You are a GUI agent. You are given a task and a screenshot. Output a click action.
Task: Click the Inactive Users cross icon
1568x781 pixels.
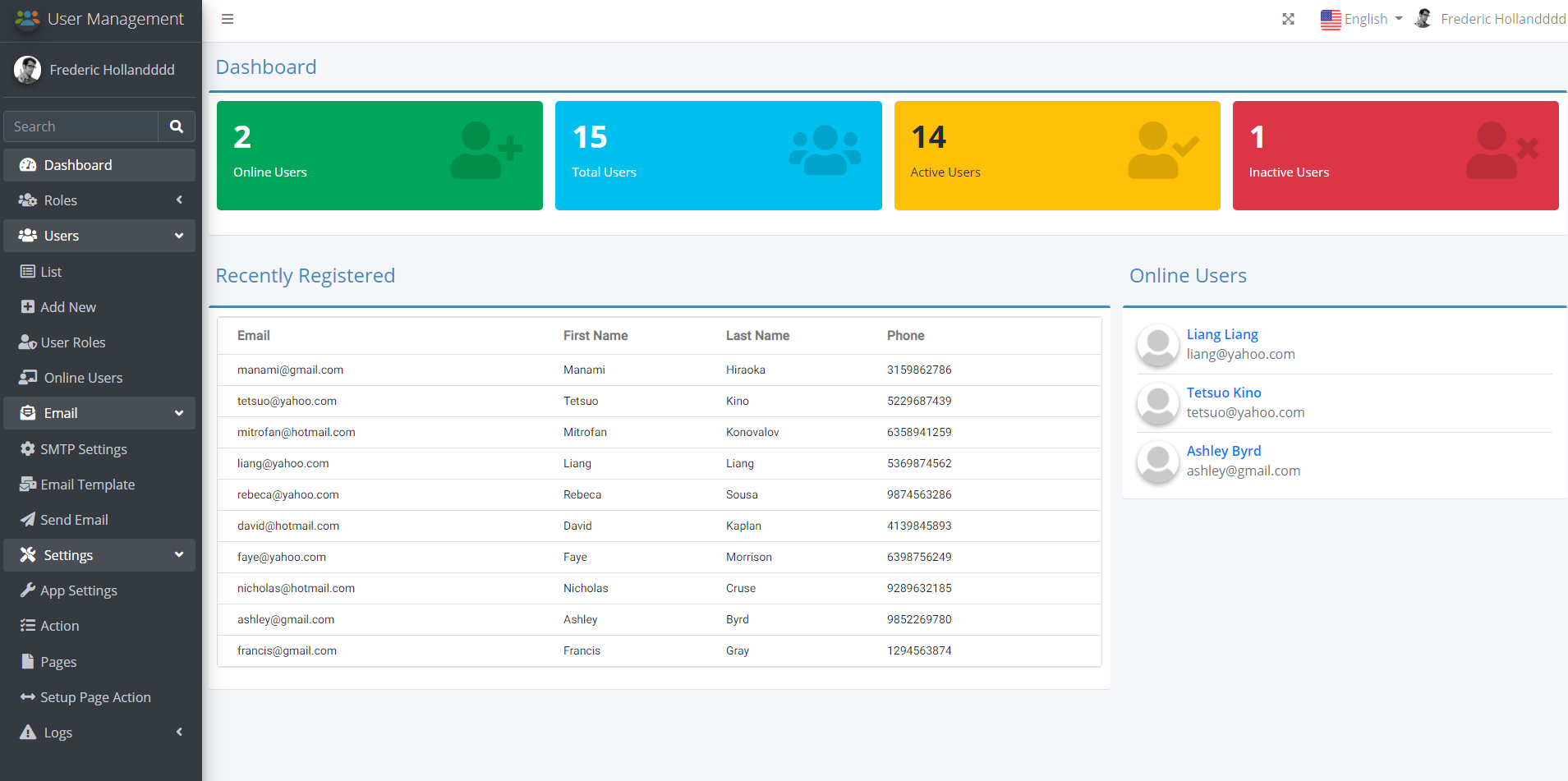[1501, 150]
